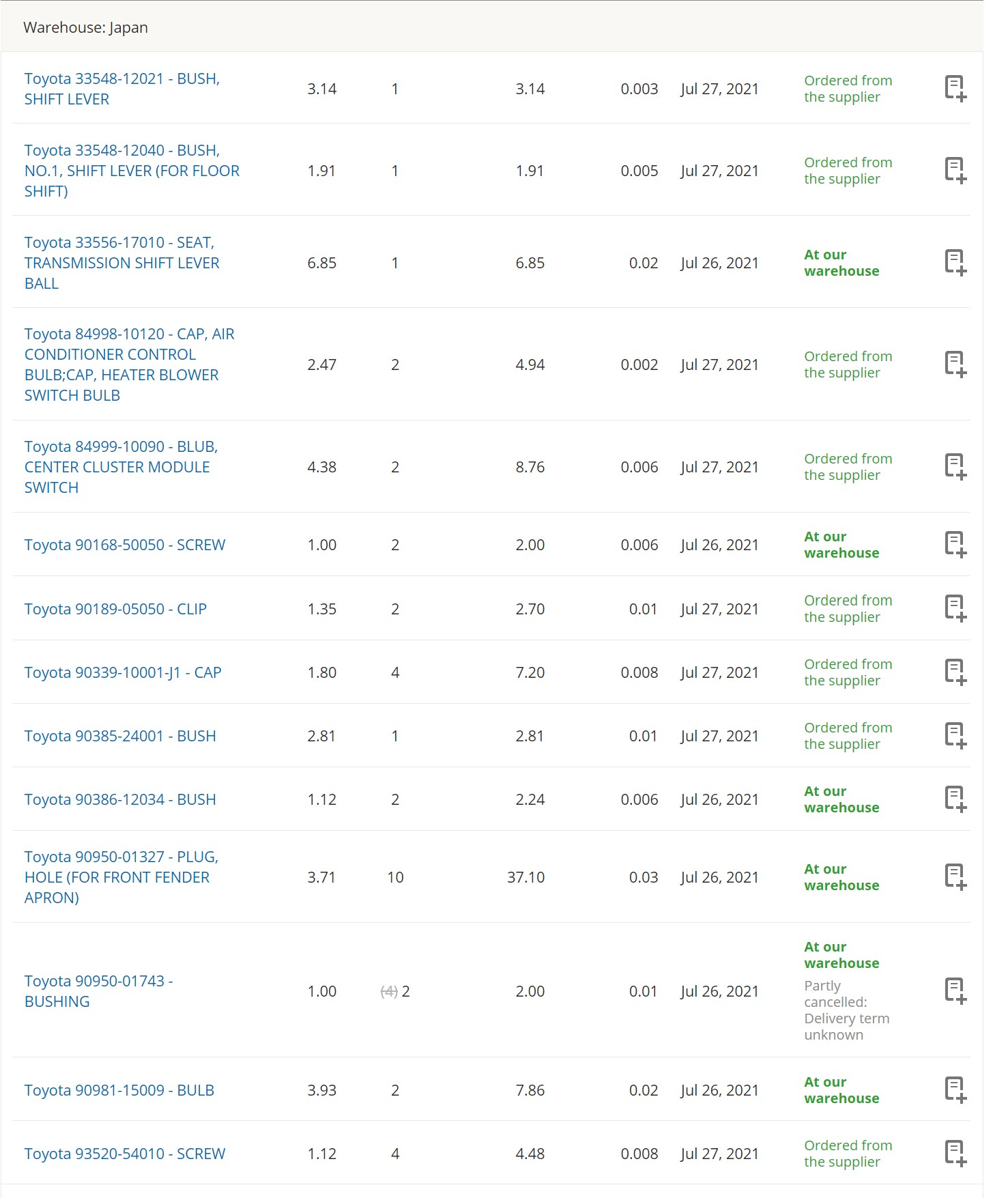
Task: Click add-note icon for 90950-01327 PLUG, HOLE row
Action: point(955,877)
